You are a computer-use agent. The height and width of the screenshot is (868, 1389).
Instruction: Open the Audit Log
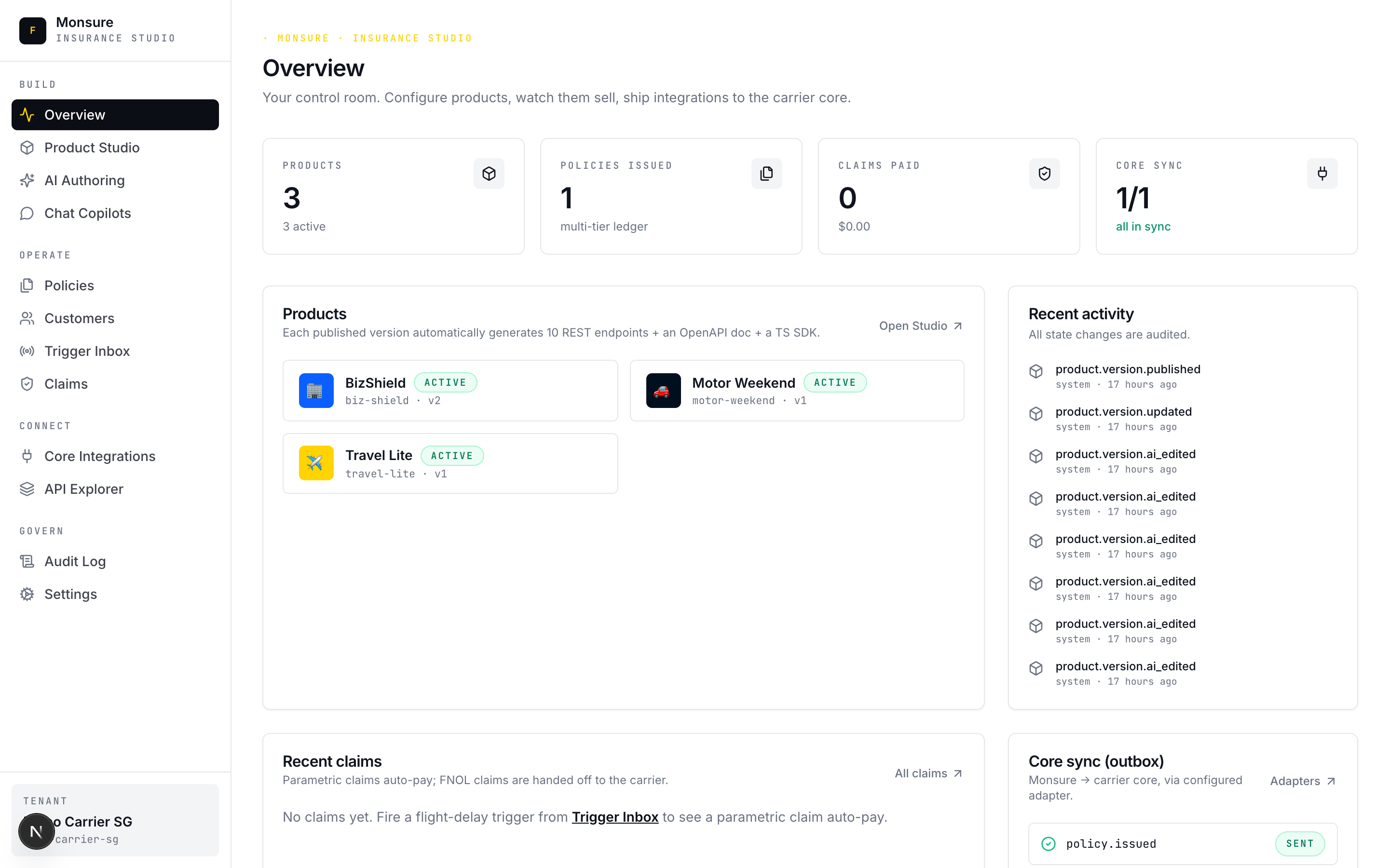point(75,561)
